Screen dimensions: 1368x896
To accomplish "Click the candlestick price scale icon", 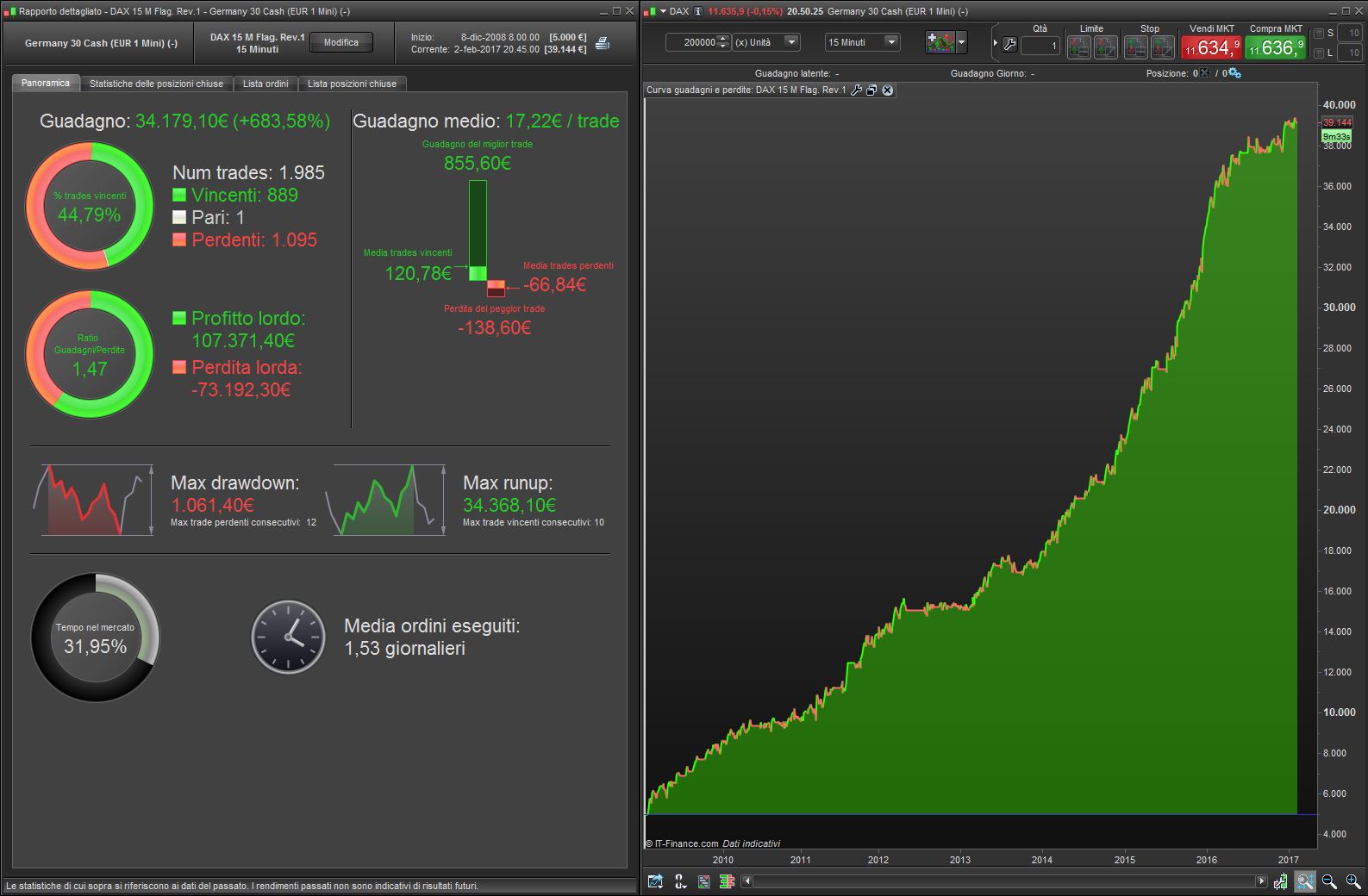I will coord(1282,881).
